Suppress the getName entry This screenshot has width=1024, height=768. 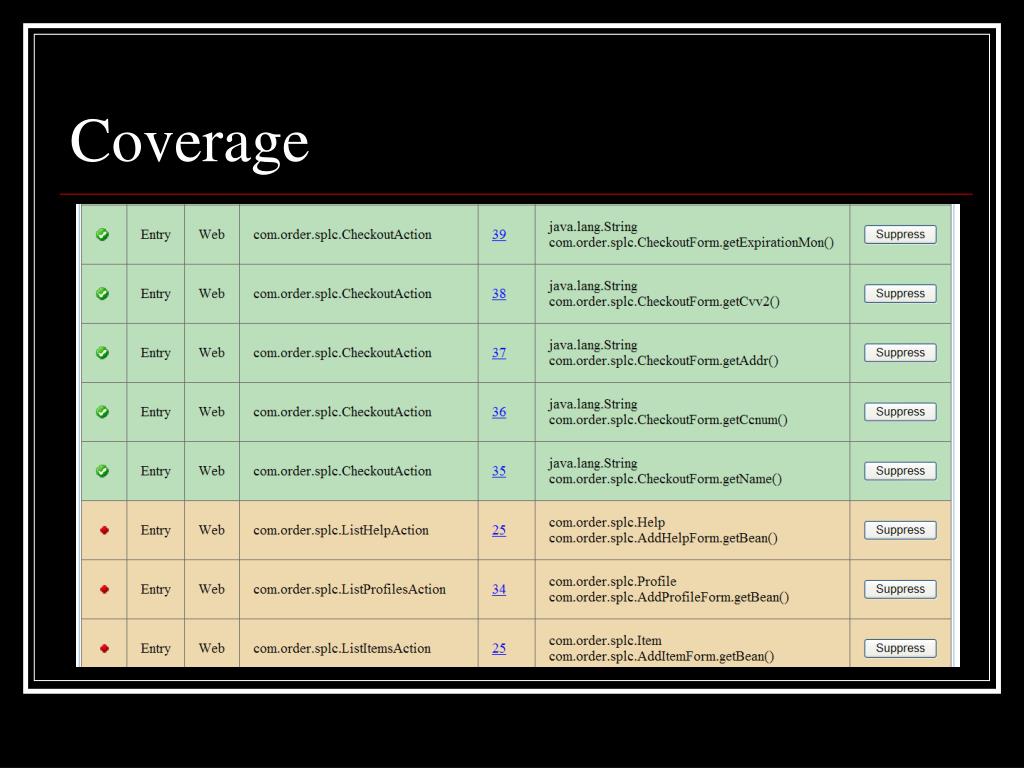900,471
